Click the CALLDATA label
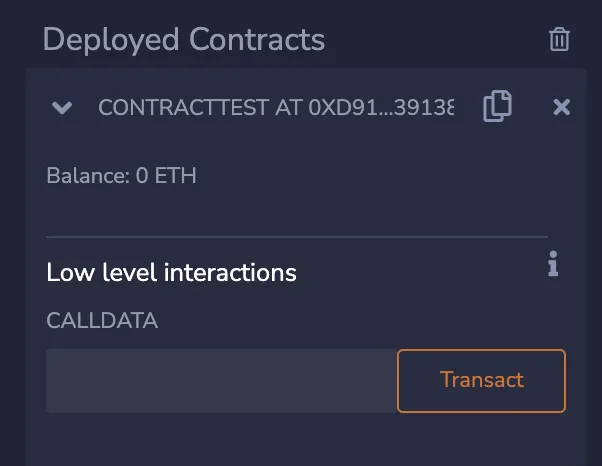602x466 pixels. [102, 321]
